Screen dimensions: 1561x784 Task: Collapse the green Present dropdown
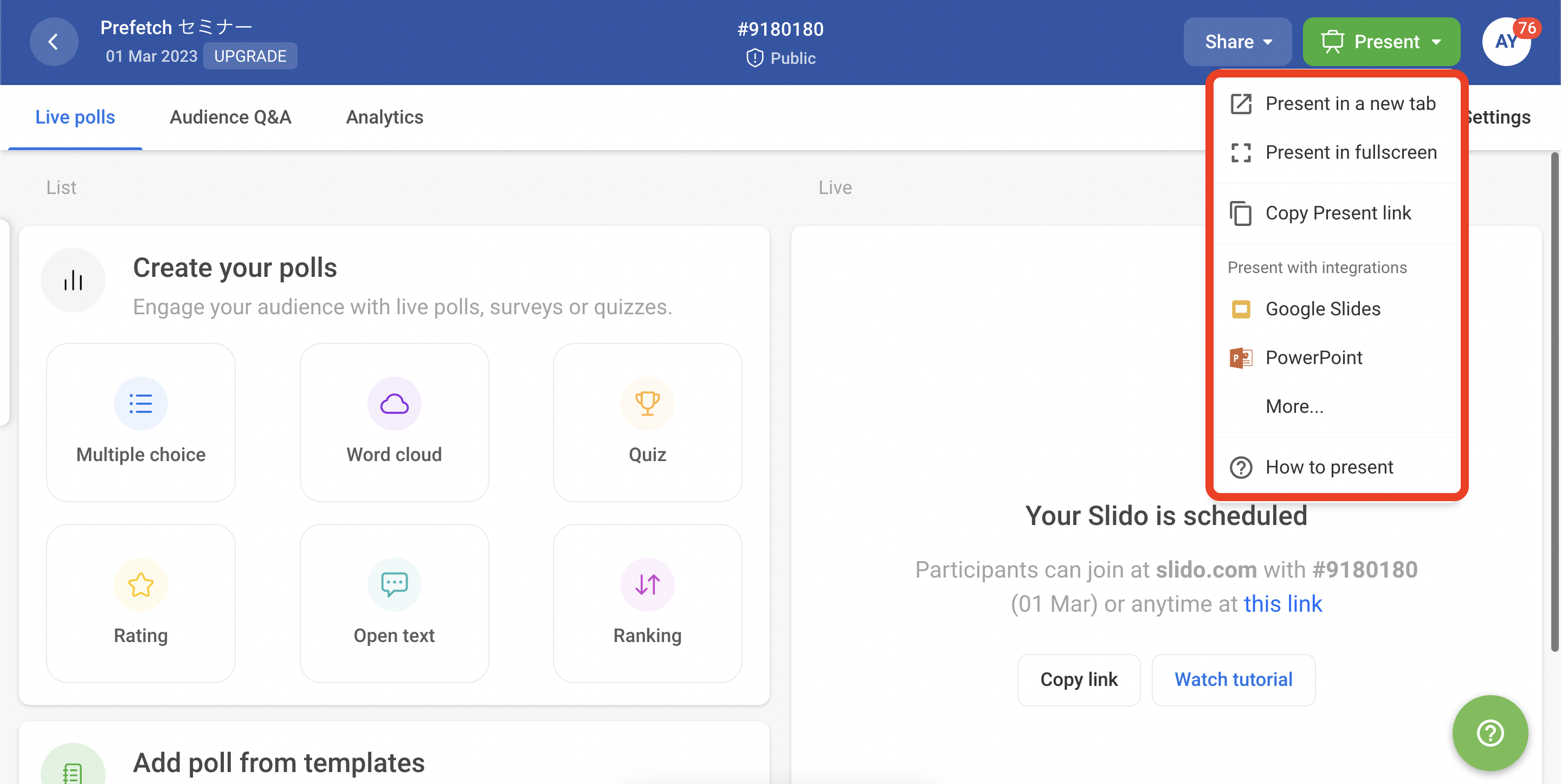[1381, 42]
